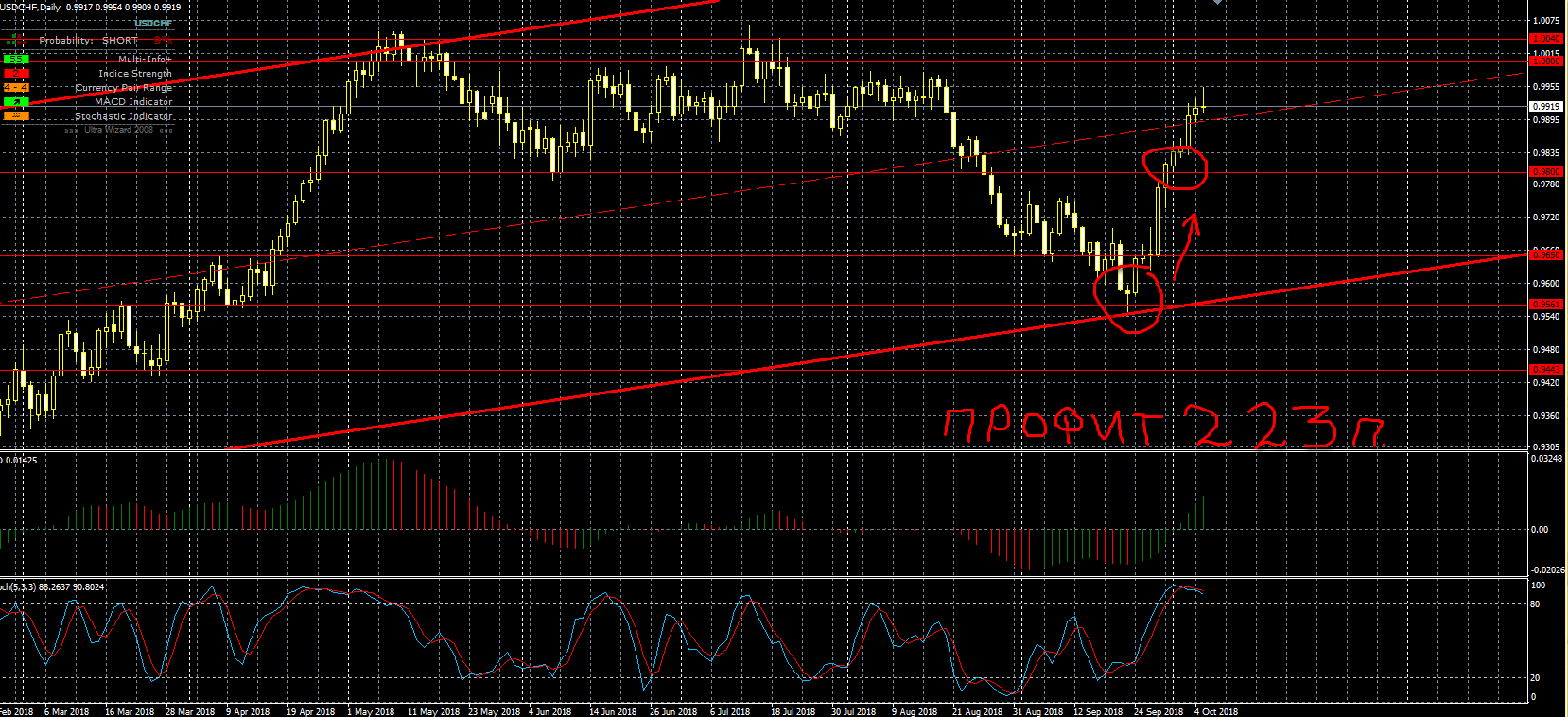Screen dimensions: 1568x717
Task: Click the 1.0000 red price label
Action: pos(1546,61)
